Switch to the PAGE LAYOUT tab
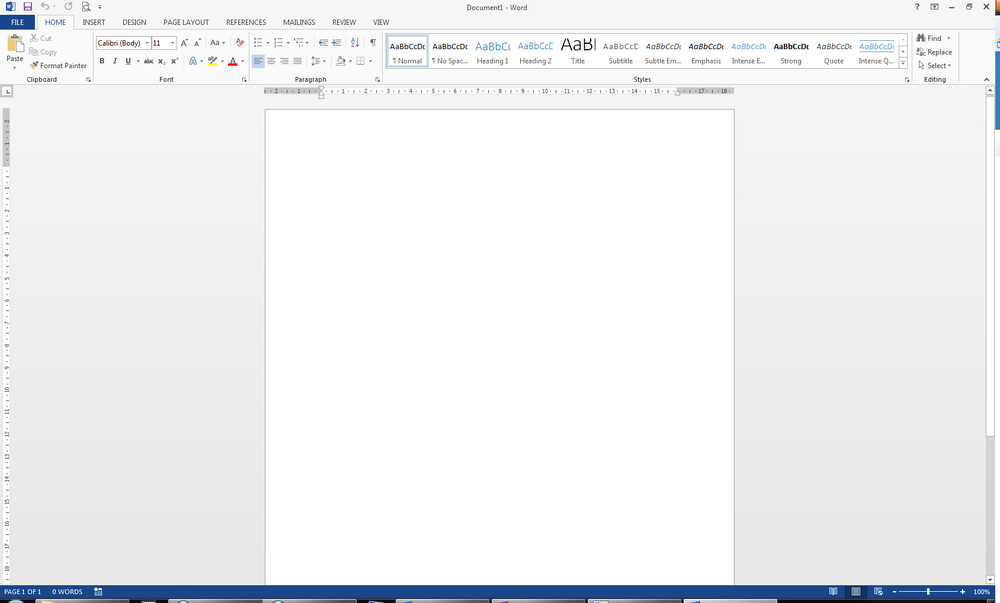This screenshot has height=603, width=1000. [186, 22]
